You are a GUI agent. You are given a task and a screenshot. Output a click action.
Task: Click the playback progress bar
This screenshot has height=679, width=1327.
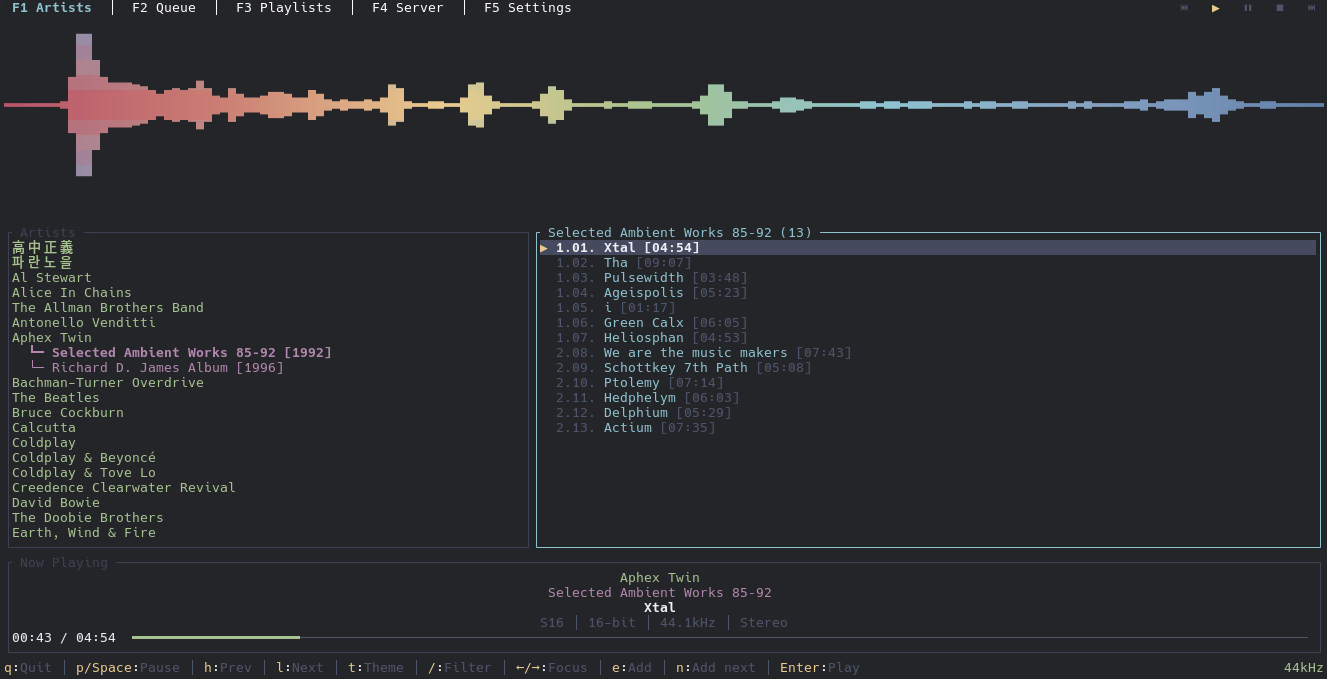click(x=720, y=637)
